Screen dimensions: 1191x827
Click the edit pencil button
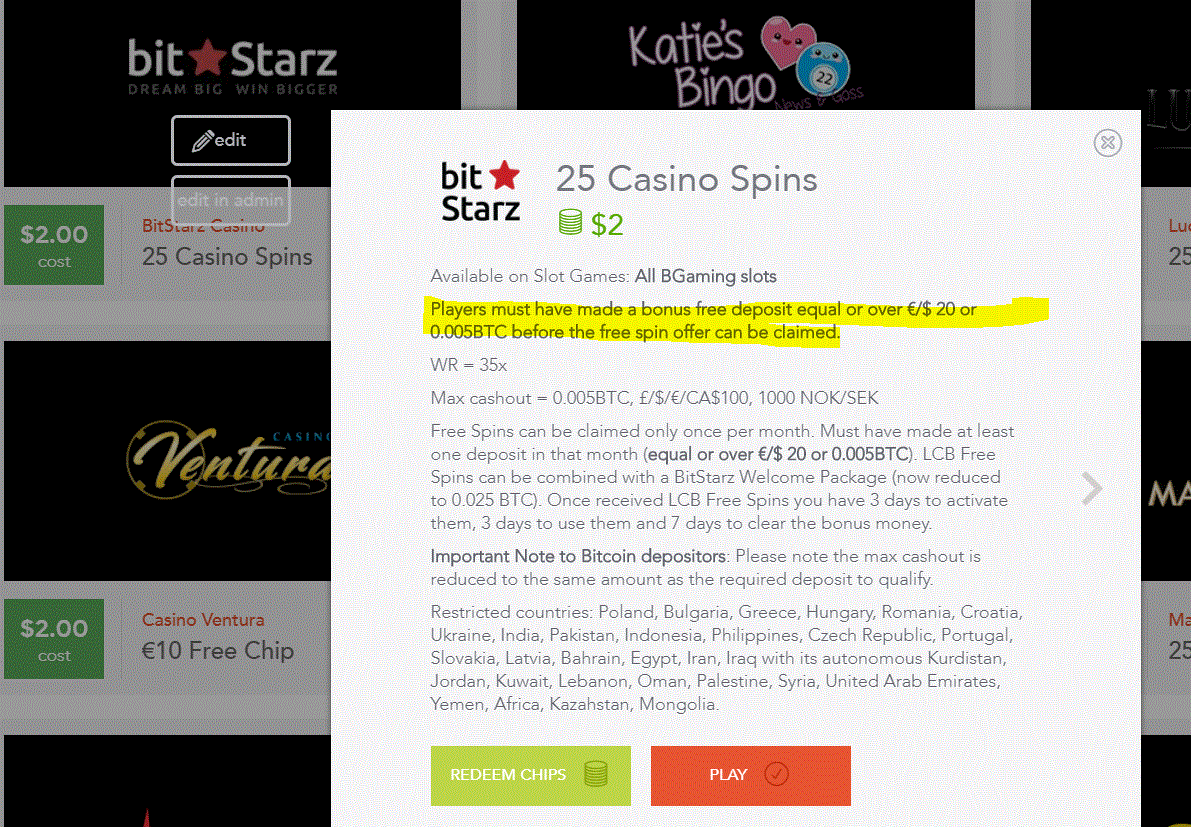pyautogui.click(x=231, y=140)
